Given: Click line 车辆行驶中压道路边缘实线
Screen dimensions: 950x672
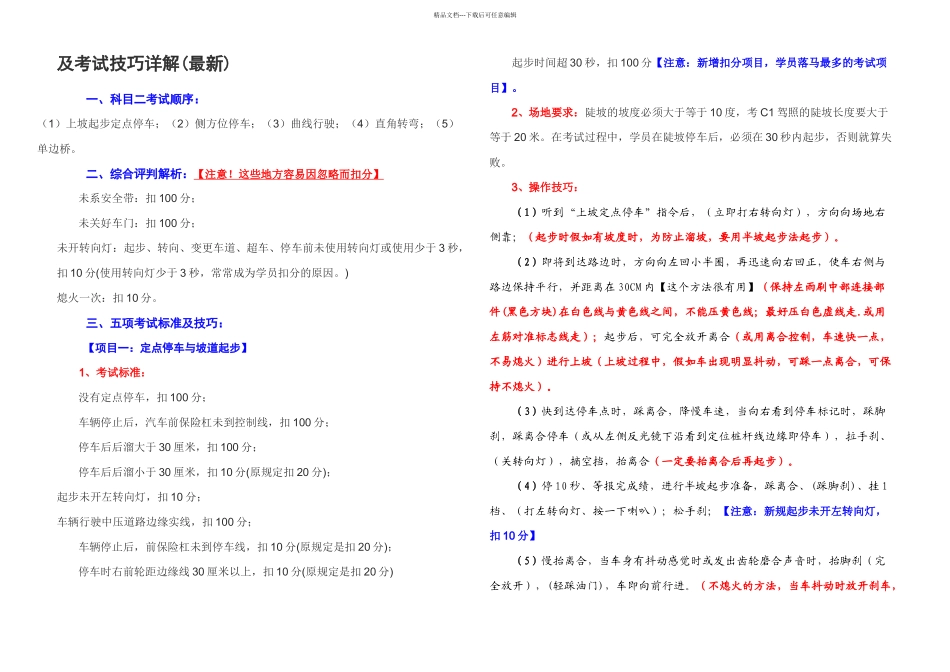Looking at the screenshot, I should [x=154, y=522].
